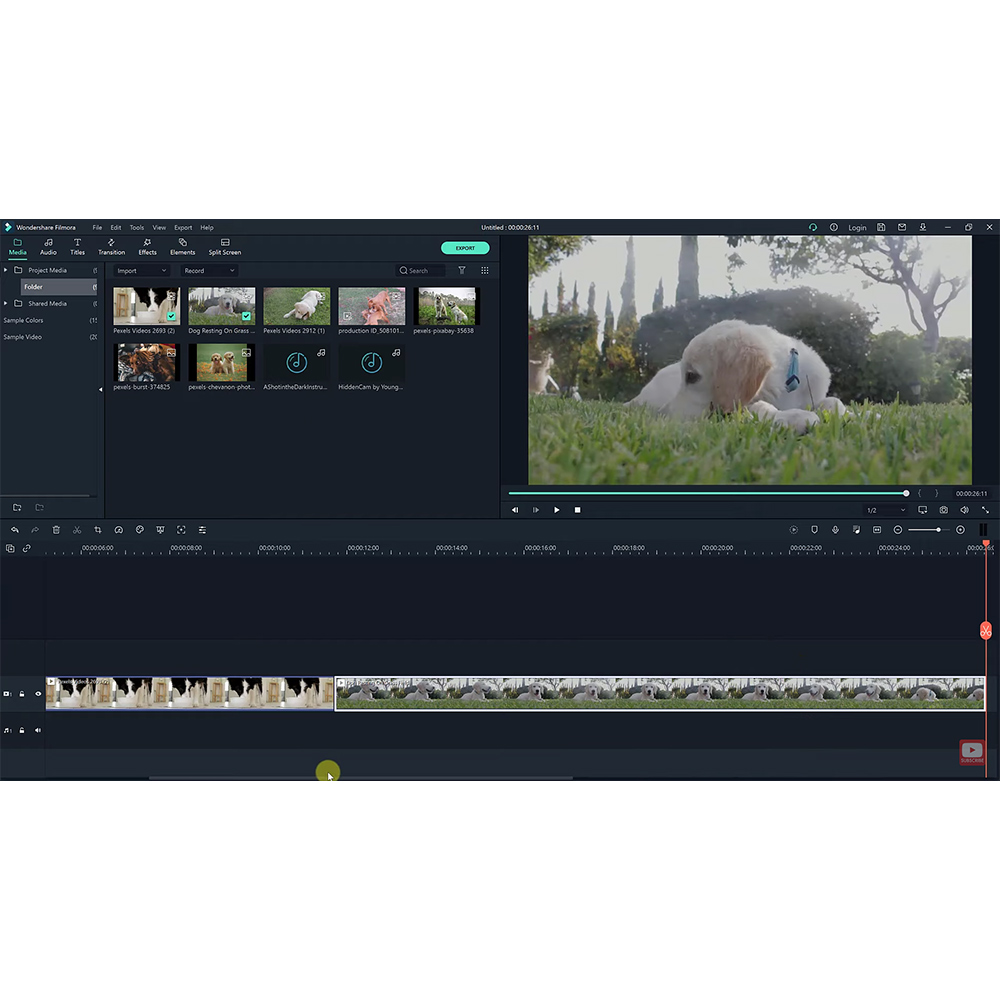Click the Render Preview icon
This screenshot has width=1000, height=1000.
point(793,530)
